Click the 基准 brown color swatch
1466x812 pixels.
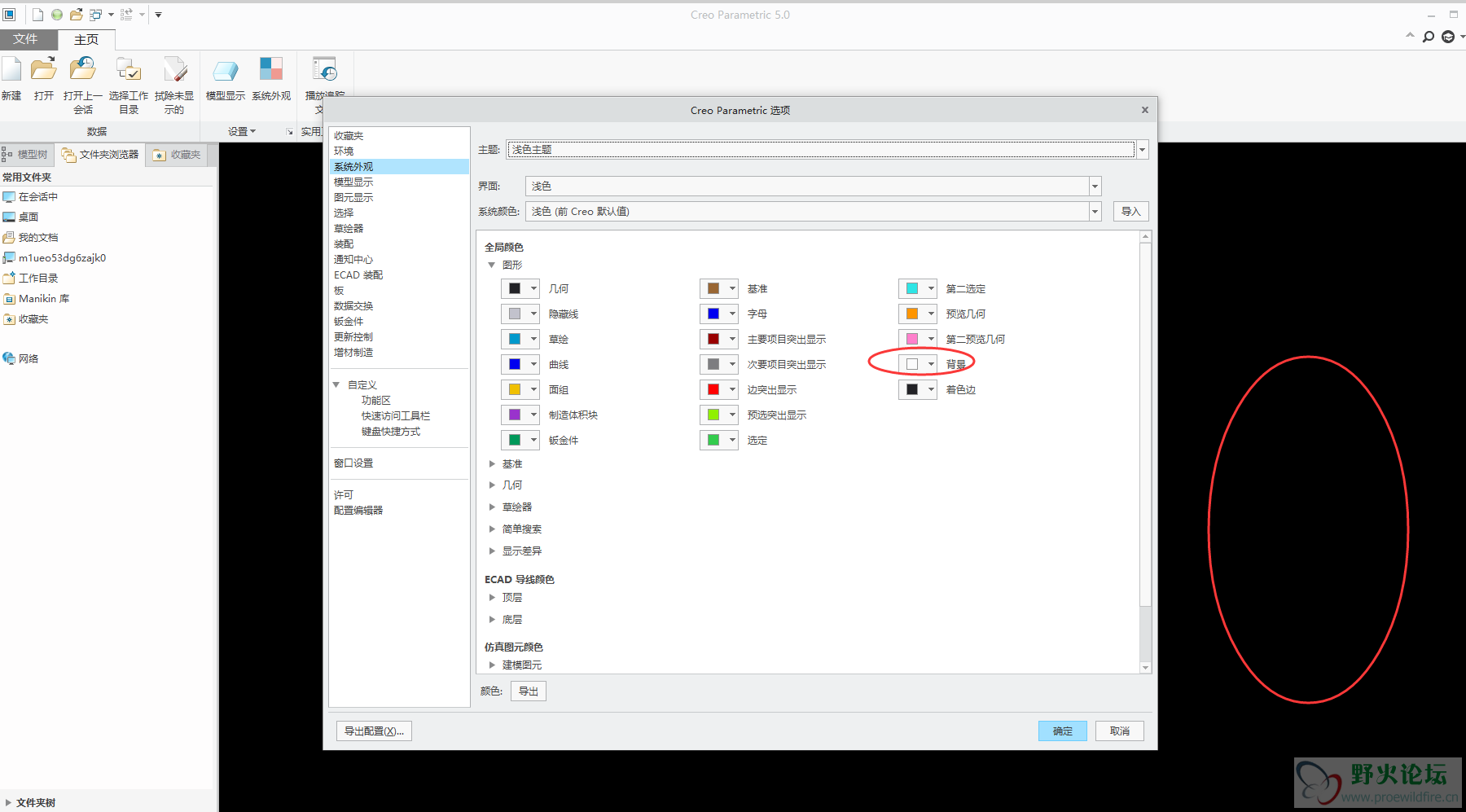(x=713, y=288)
